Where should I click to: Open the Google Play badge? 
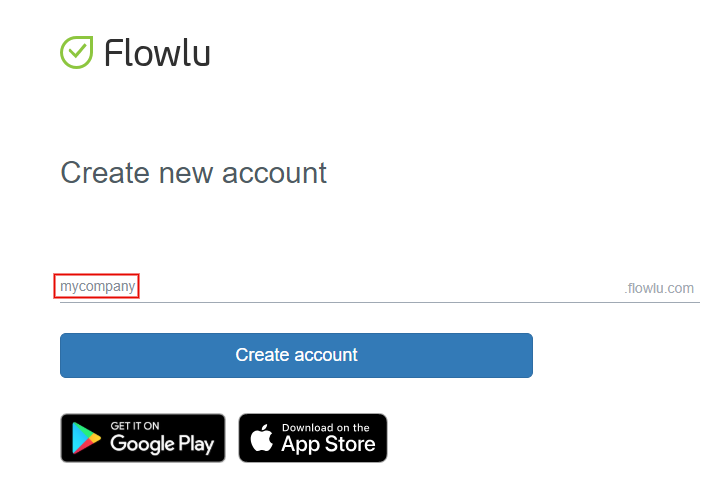pyautogui.click(x=143, y=438)
